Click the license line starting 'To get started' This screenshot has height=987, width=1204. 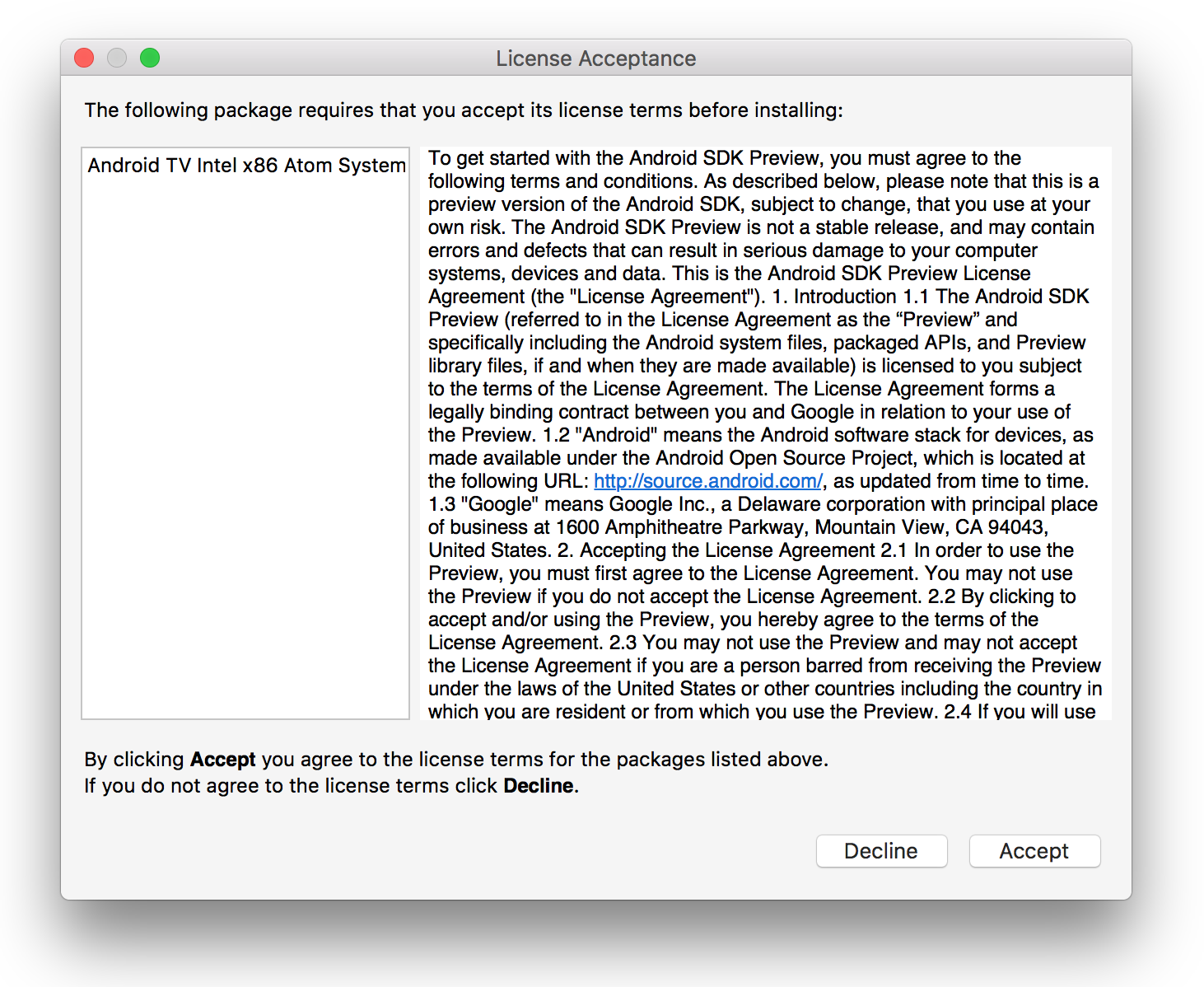click(x=725, y=158)
